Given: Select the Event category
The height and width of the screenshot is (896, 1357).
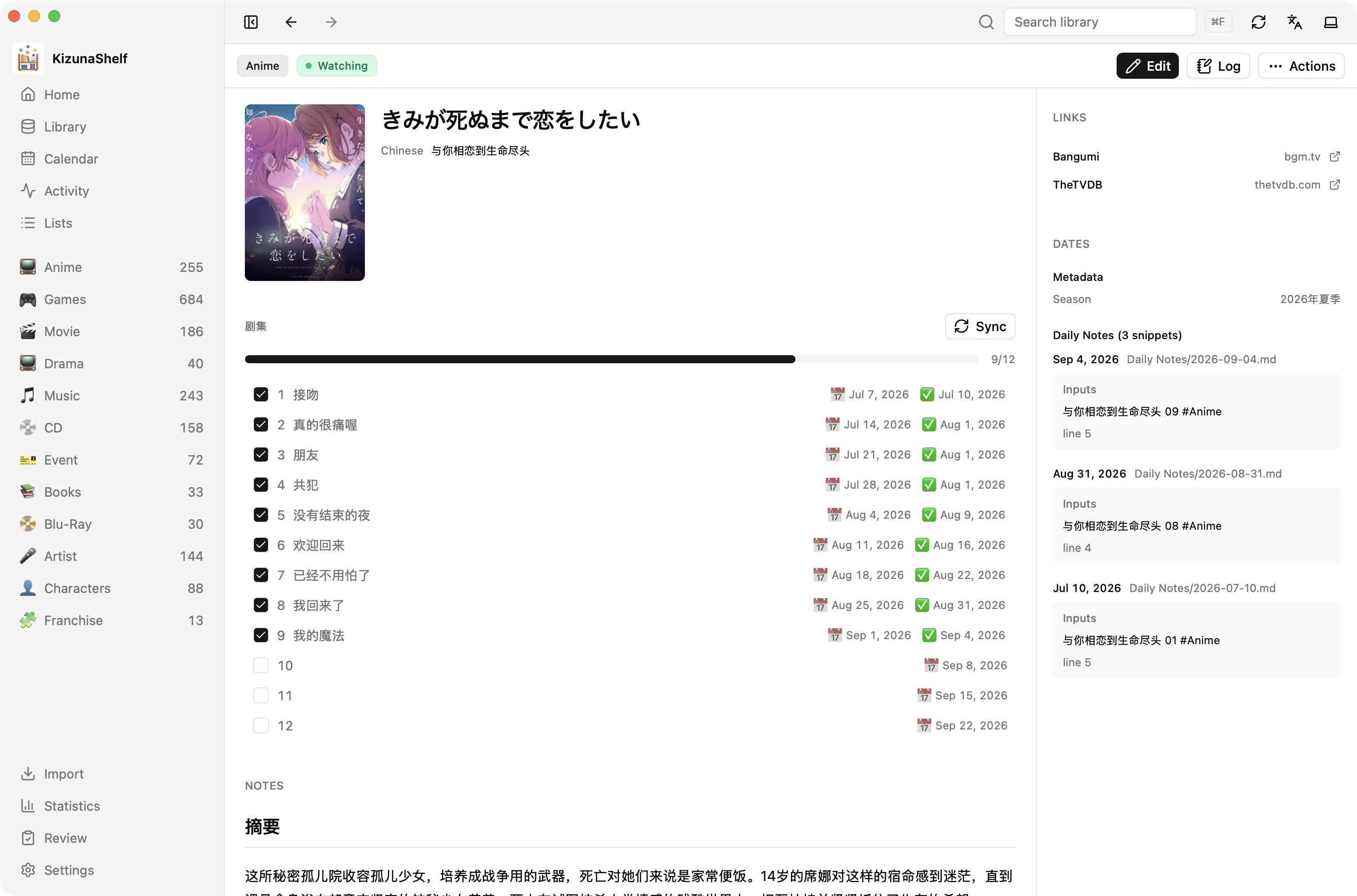Looking at the screenshot, I should pyautogui.click(x=112, y=460).
